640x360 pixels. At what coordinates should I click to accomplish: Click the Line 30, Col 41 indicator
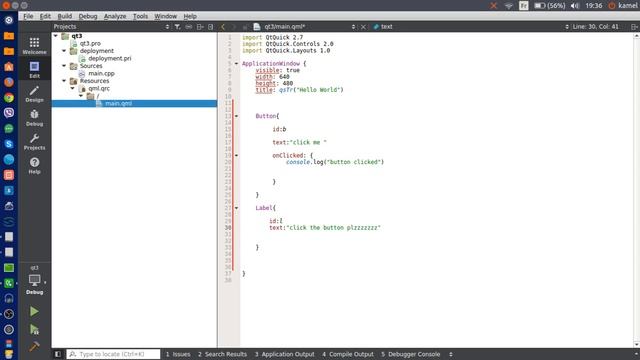click(596, 27)
